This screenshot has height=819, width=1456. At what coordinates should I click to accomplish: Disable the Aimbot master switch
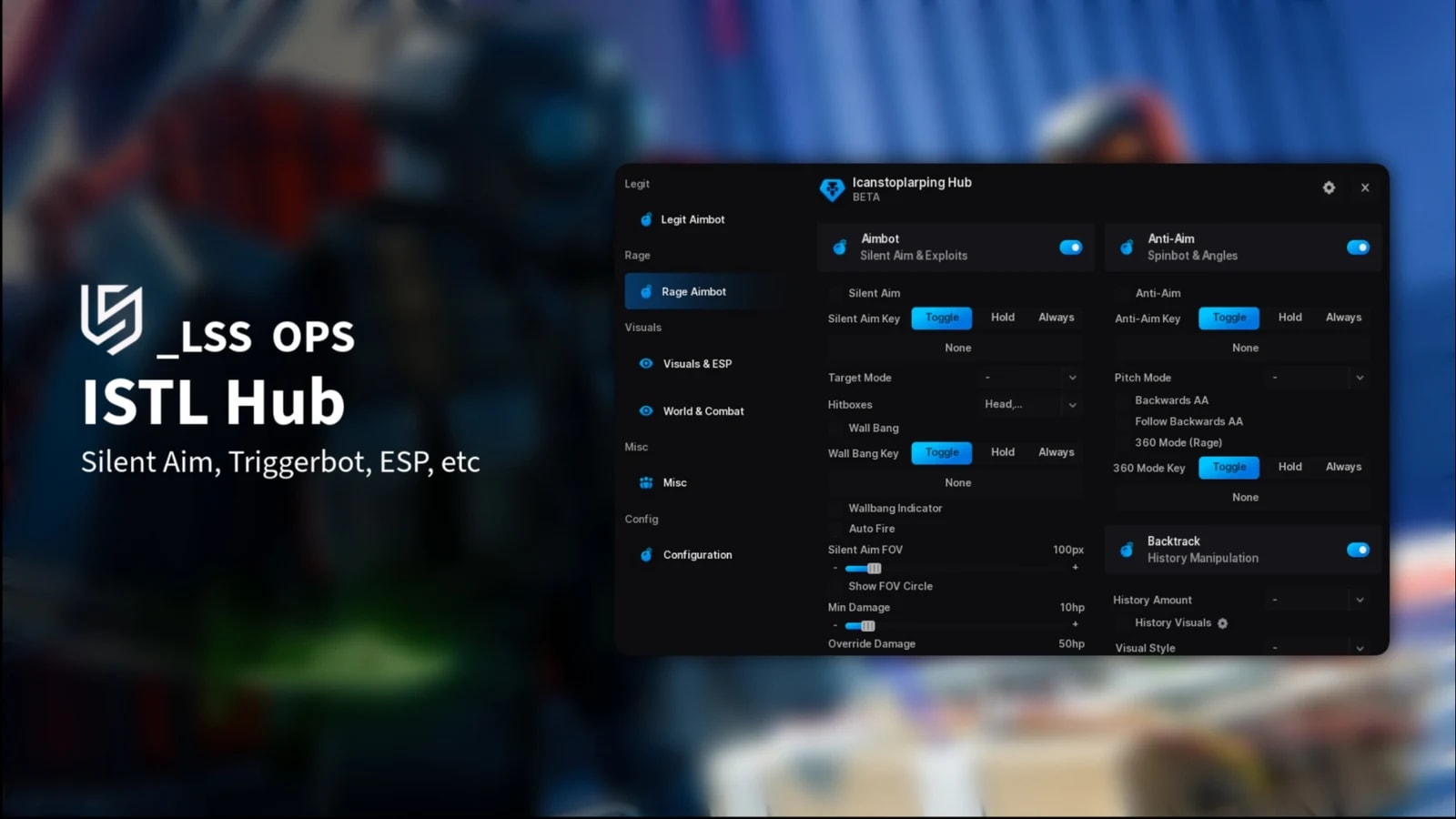1071,248
